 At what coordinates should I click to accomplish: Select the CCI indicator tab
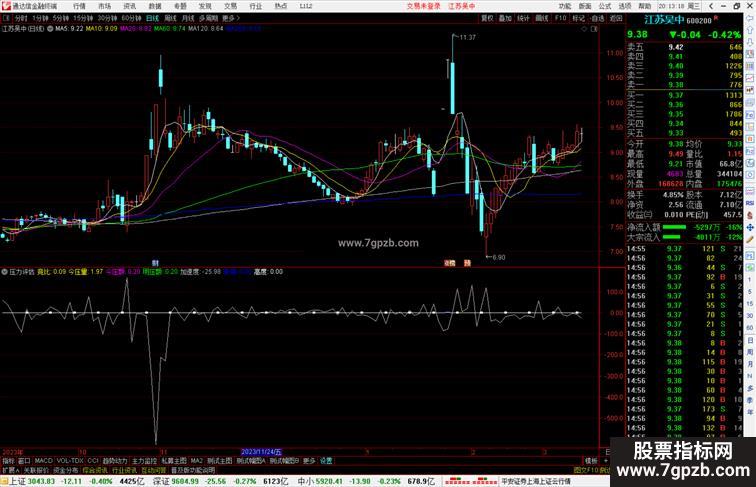(x=93, y=461)
